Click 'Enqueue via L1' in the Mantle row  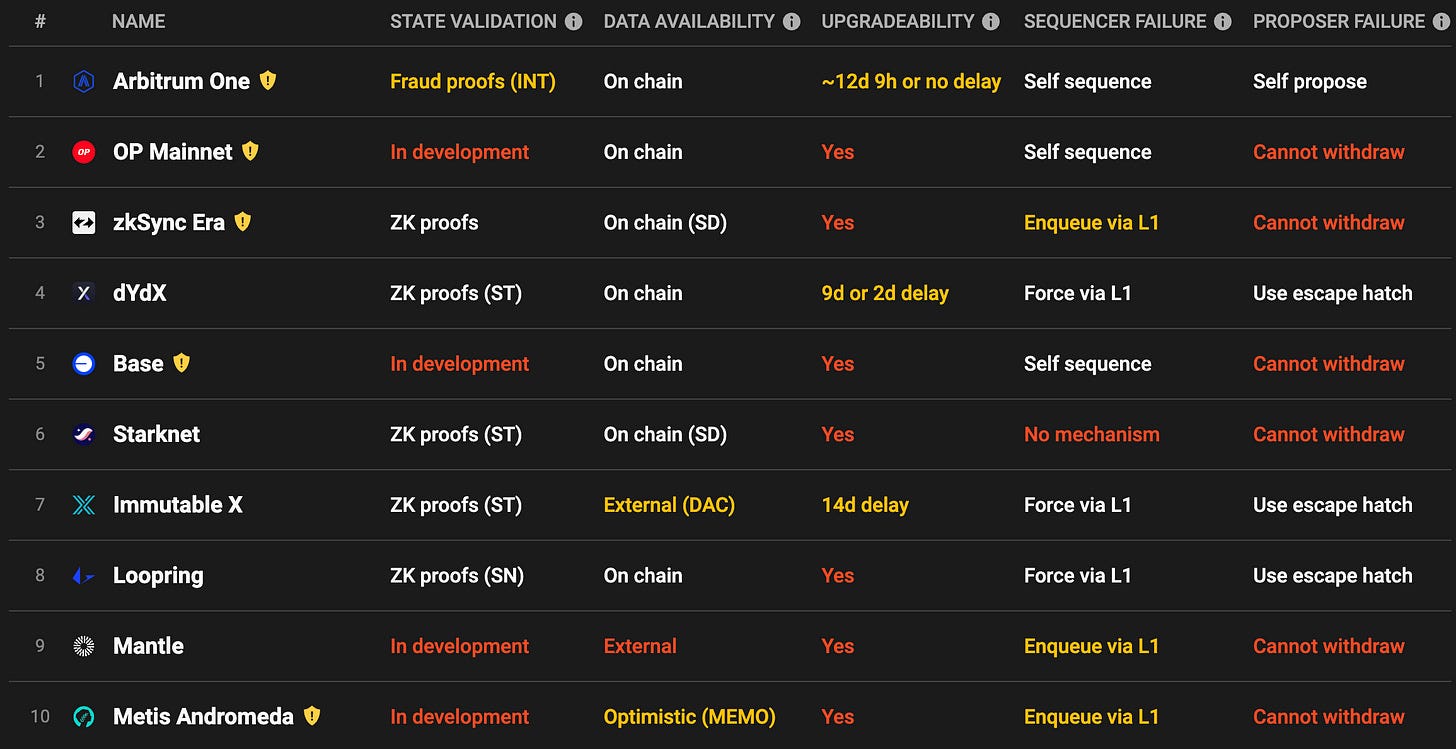pyautogui.click(x=1092, y=646)
